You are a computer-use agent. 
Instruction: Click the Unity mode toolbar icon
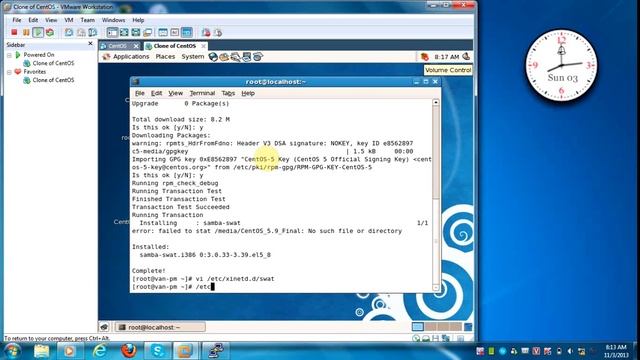136,32
